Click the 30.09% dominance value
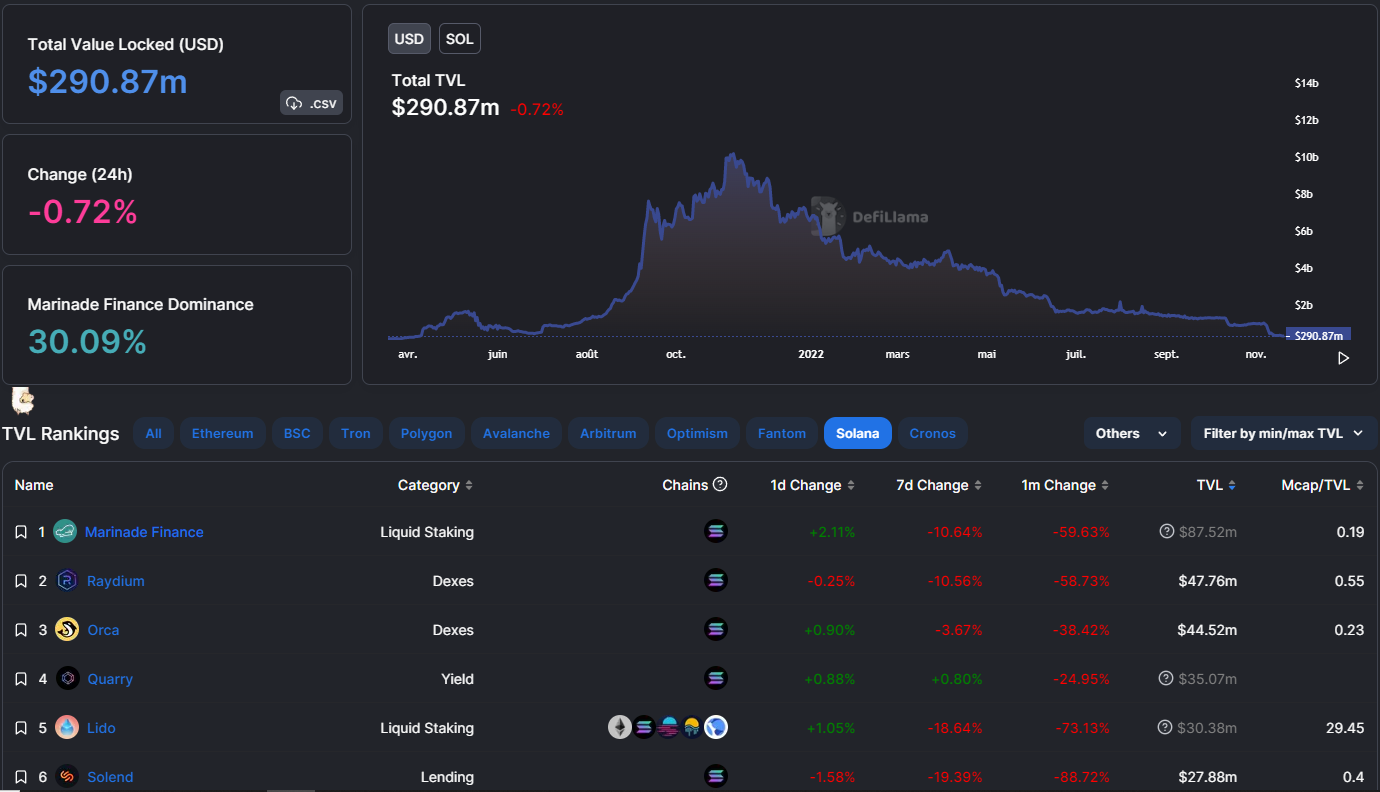This screenshot has height=792, width=1380. 87,342
